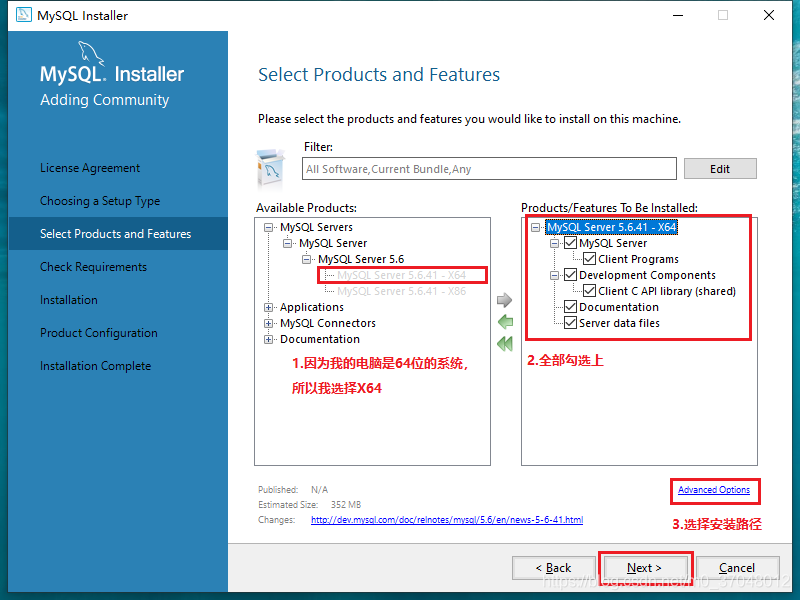
Task: Collapse the Development Components feature node
Action: tap(554, 276)
